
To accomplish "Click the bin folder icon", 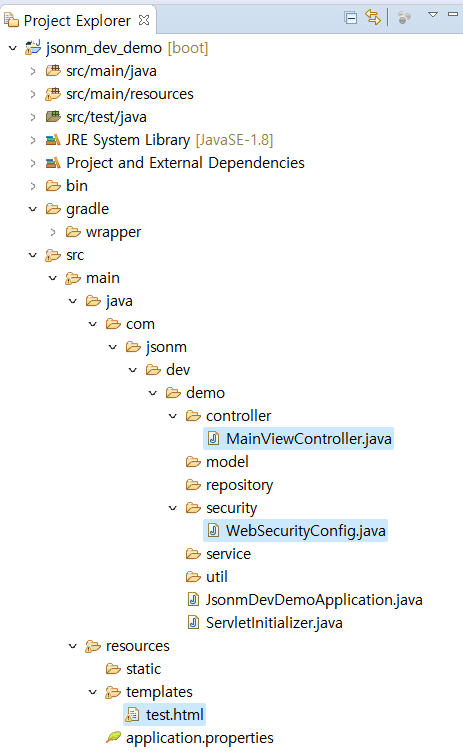I will [53, 186].
